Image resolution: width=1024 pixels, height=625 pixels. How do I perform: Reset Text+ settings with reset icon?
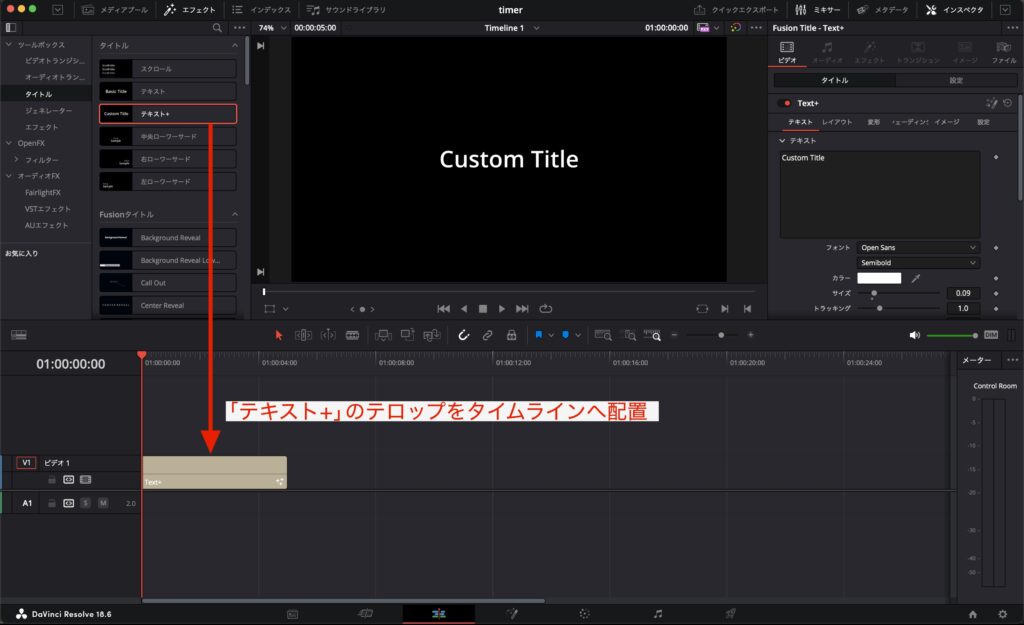click(x=1006, y=103)
